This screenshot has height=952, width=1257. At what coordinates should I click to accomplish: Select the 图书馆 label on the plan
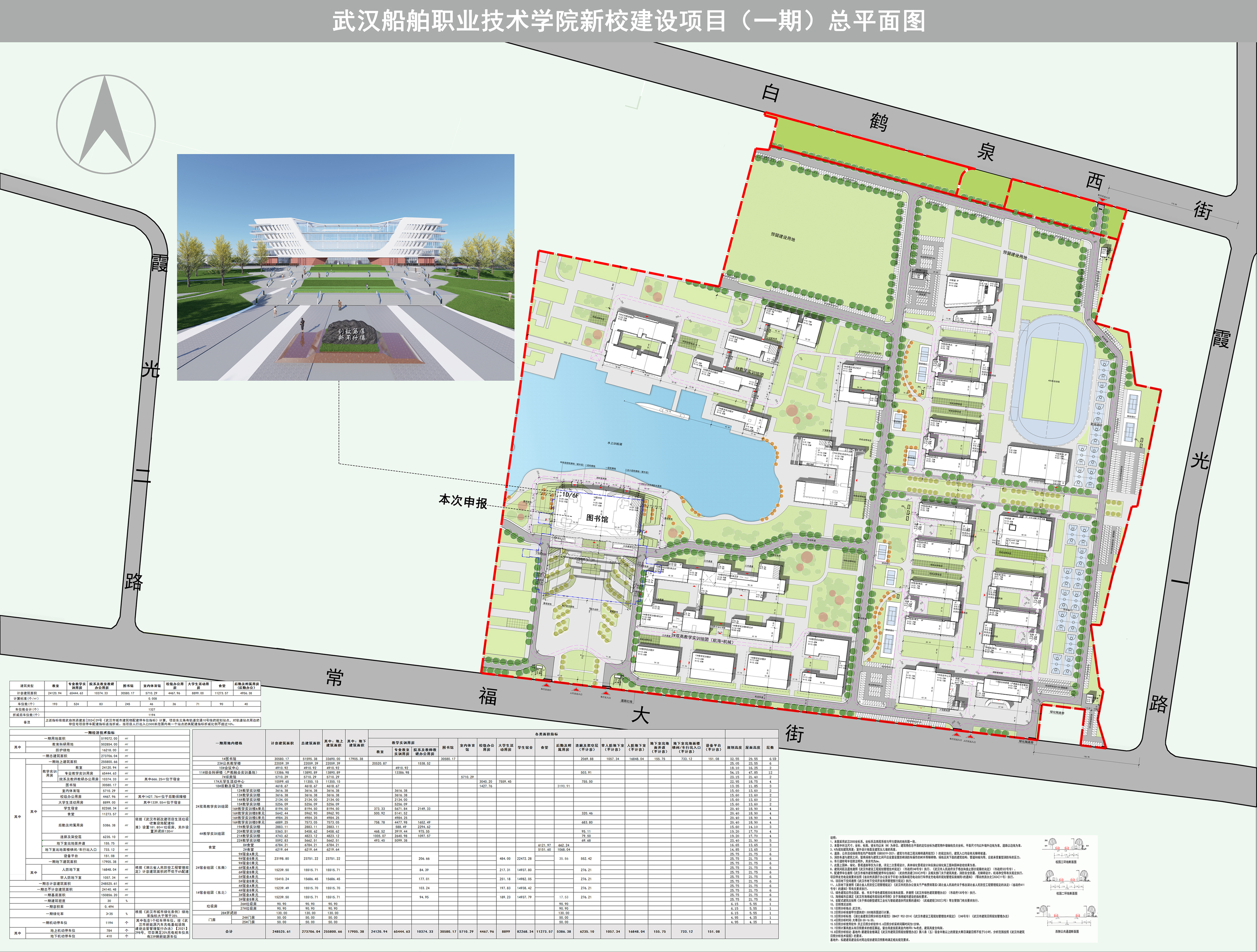click(597, 519)
